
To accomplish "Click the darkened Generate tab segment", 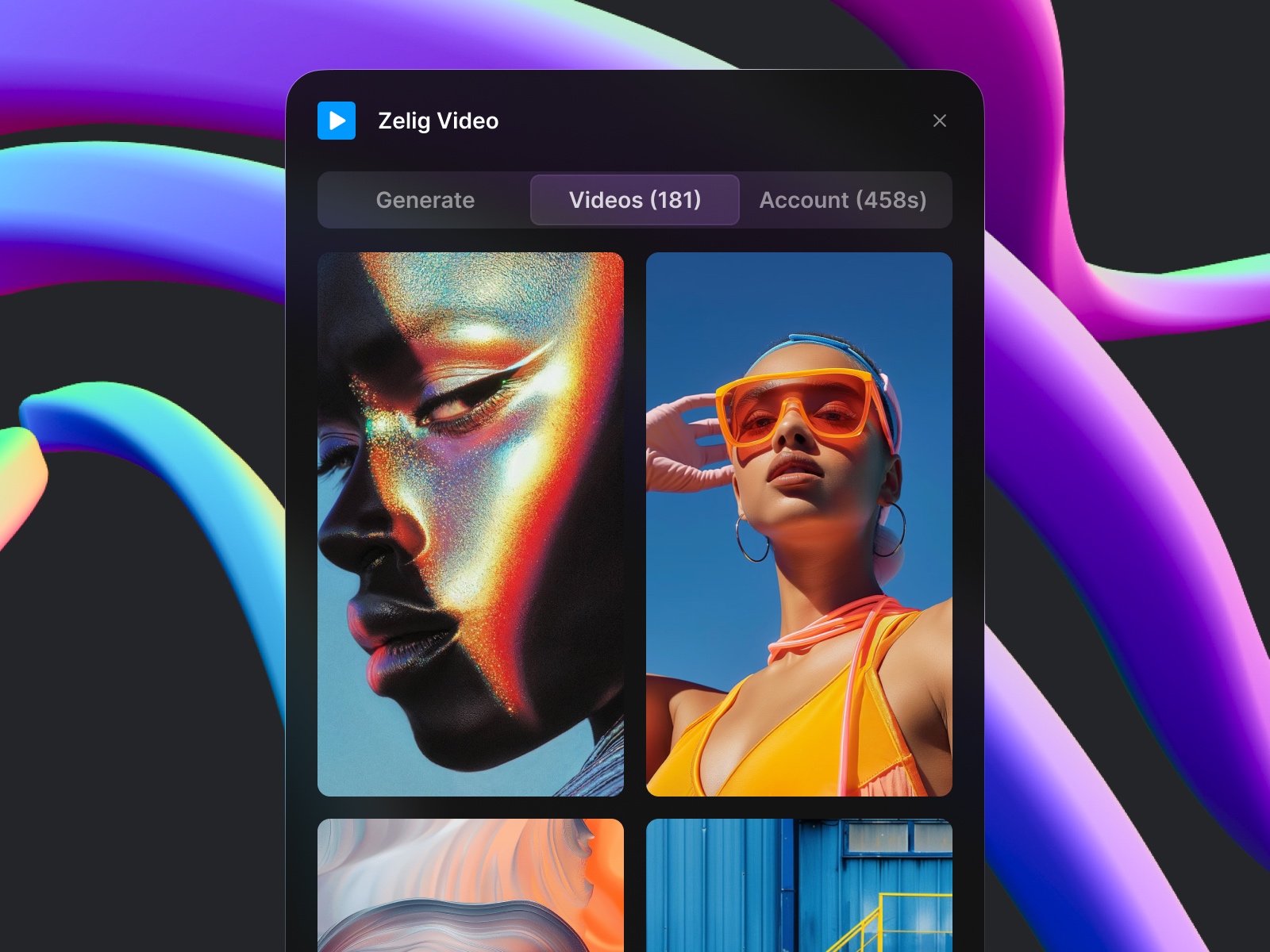I will pyautogui.click(x=425, y=200).
